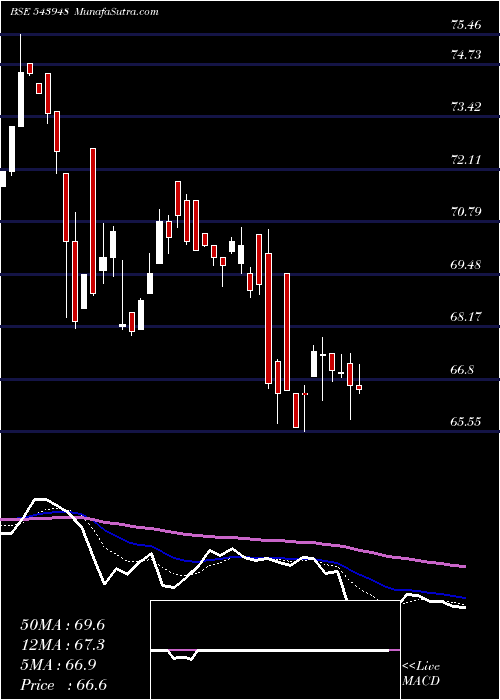Click inside the MACD indicator box
The height and width of the screenshot is (700, 500).
tap(275, 650)
